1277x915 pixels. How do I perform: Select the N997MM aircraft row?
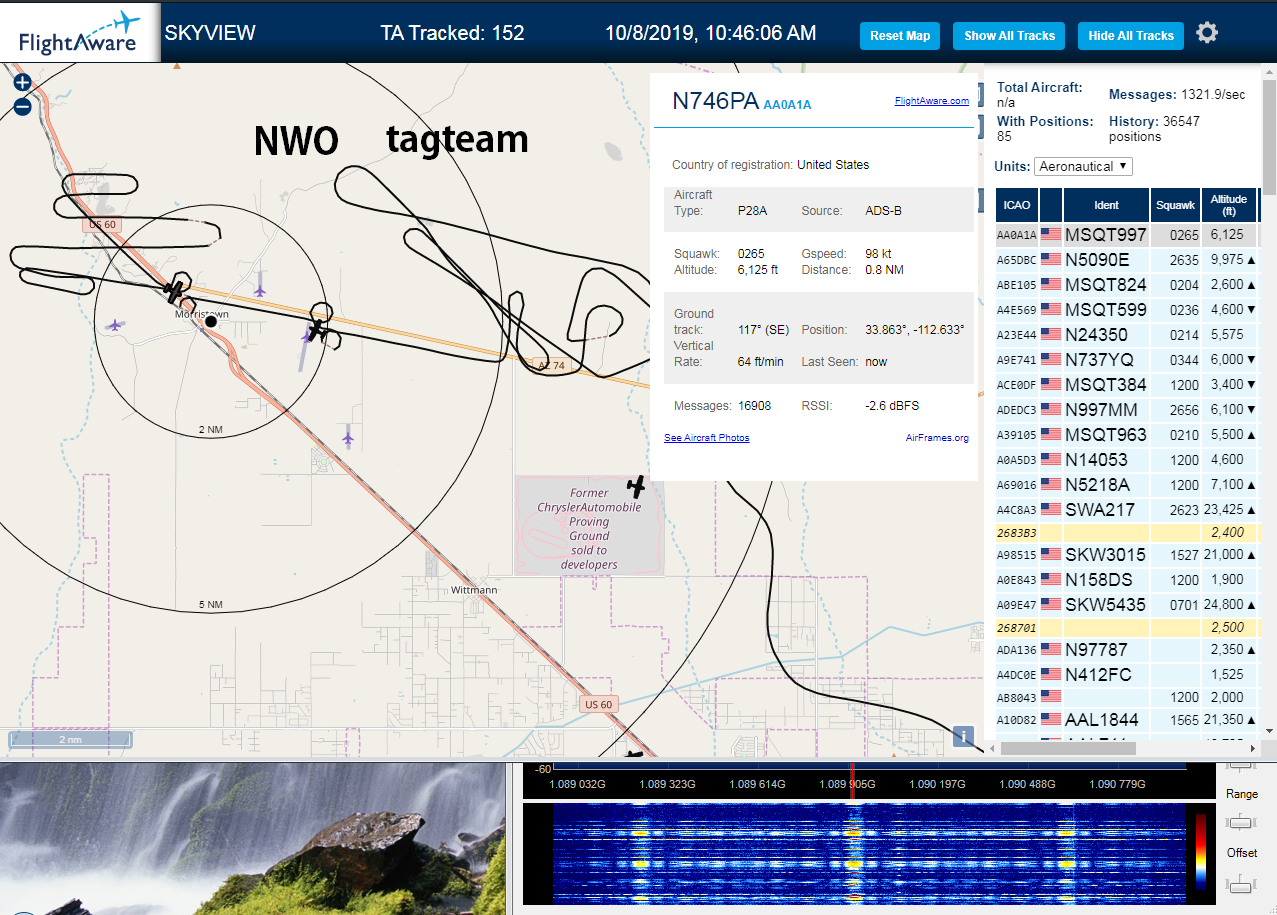tap(1127, 410)
